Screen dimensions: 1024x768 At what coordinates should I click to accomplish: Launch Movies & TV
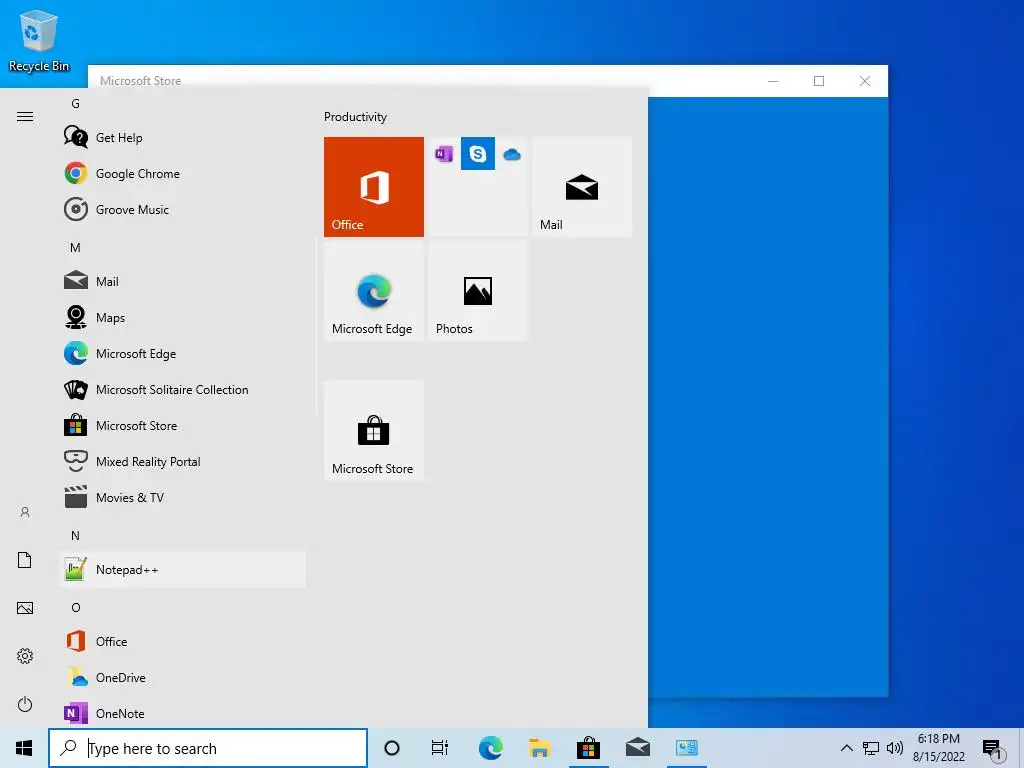tap(183, 497)
